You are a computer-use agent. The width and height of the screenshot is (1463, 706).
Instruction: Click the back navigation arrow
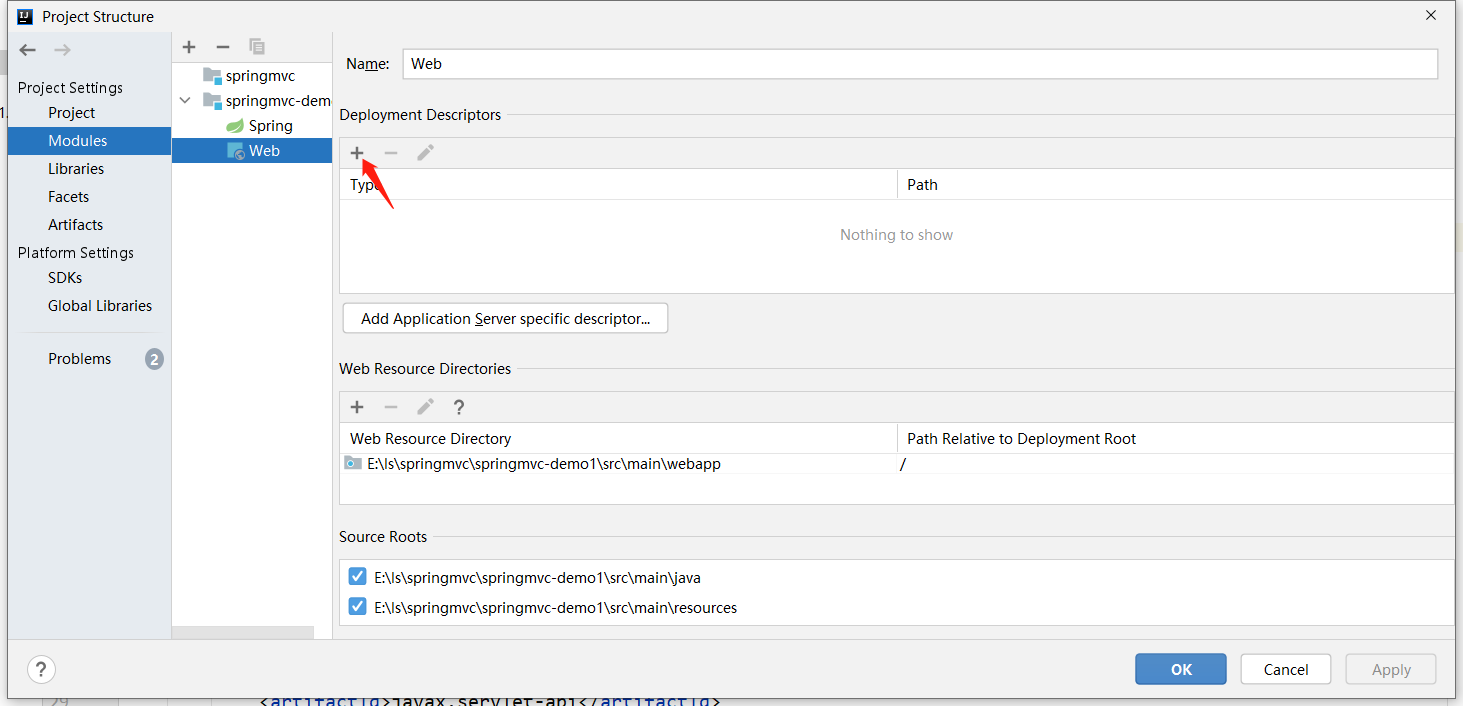coord(28,50)
